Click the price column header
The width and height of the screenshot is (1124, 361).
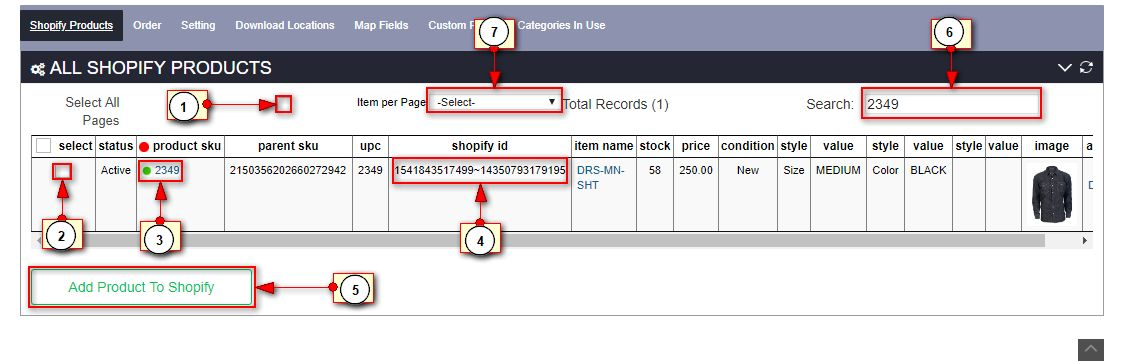695,146
